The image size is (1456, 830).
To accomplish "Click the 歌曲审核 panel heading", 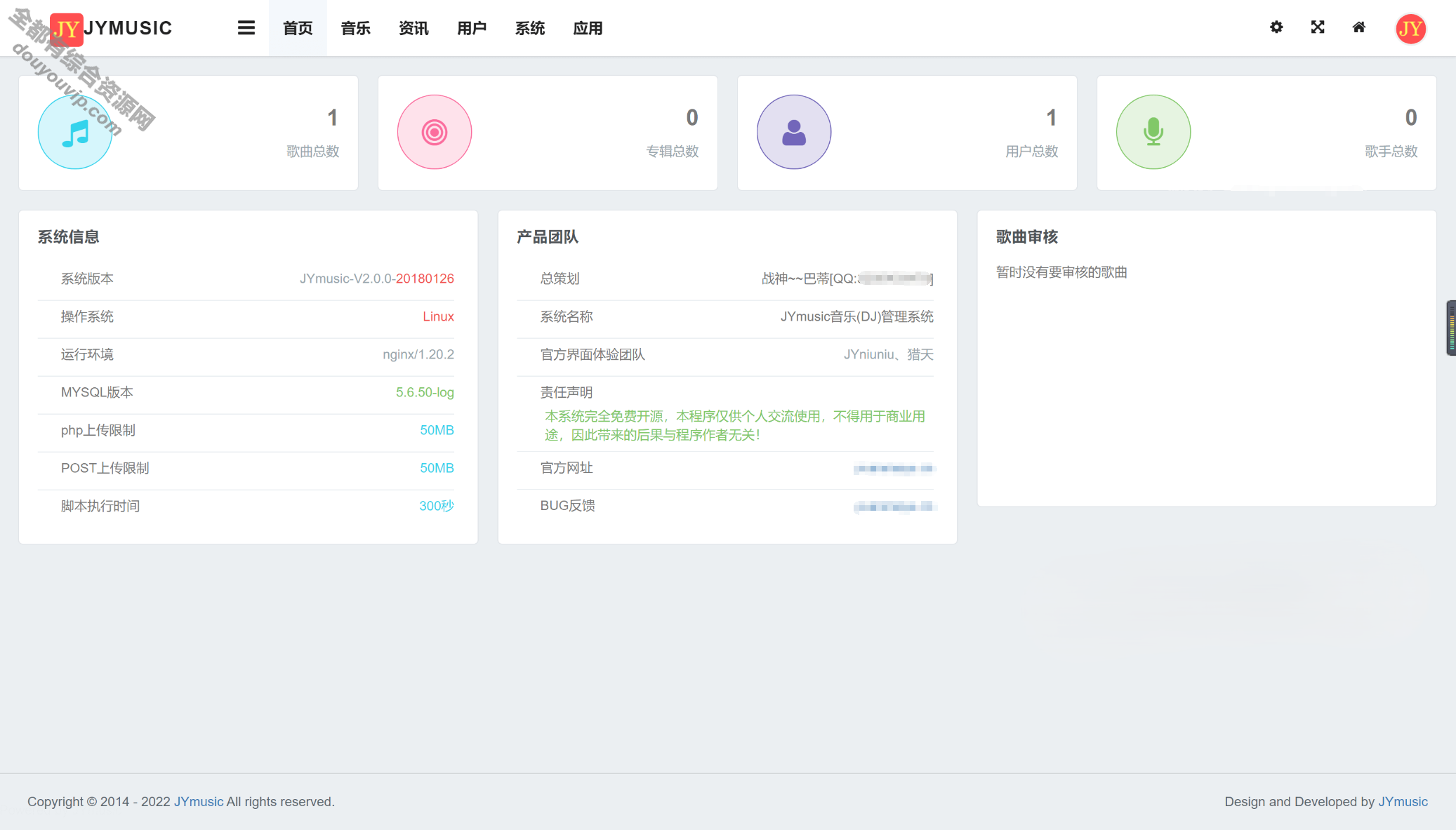I will point(1027,237).
